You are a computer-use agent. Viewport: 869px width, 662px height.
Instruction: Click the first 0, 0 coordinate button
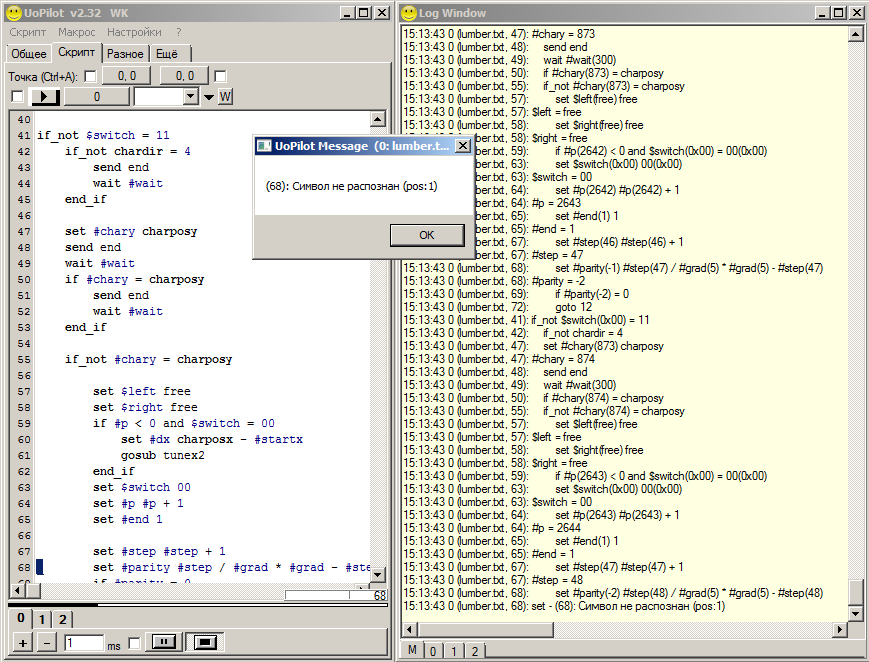(x=126, y=76)
